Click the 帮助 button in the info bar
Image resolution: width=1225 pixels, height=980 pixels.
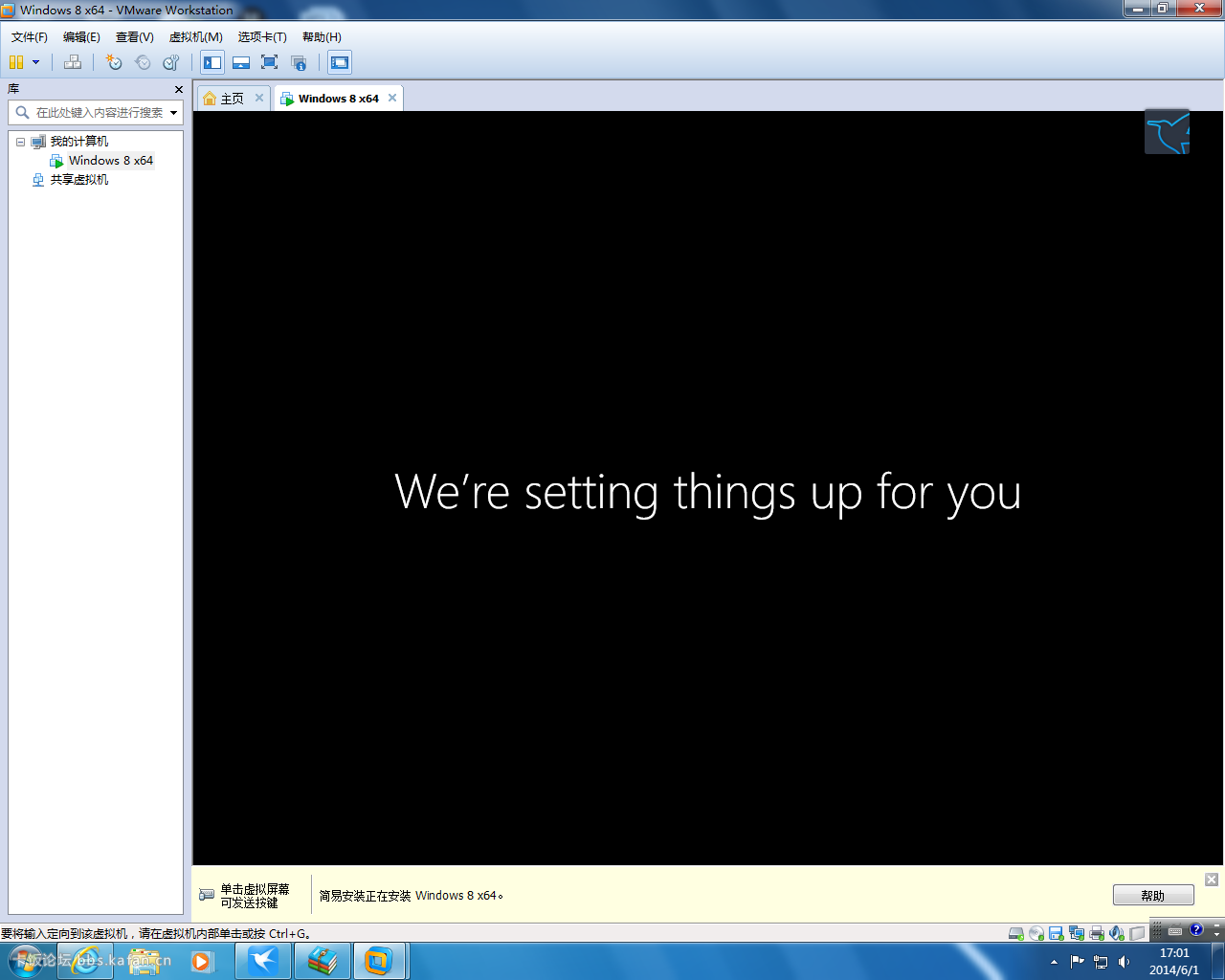(x=1153, y=896)
